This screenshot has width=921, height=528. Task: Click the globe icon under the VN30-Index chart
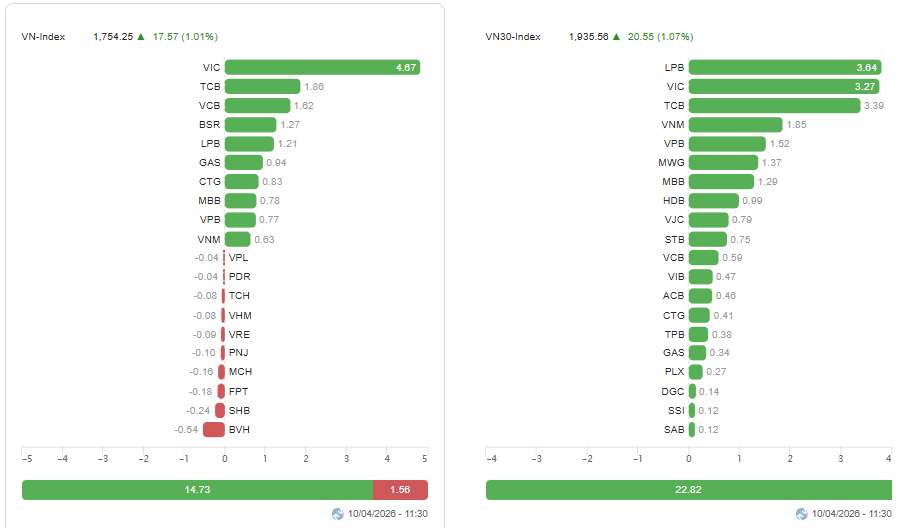click(802, 513)
